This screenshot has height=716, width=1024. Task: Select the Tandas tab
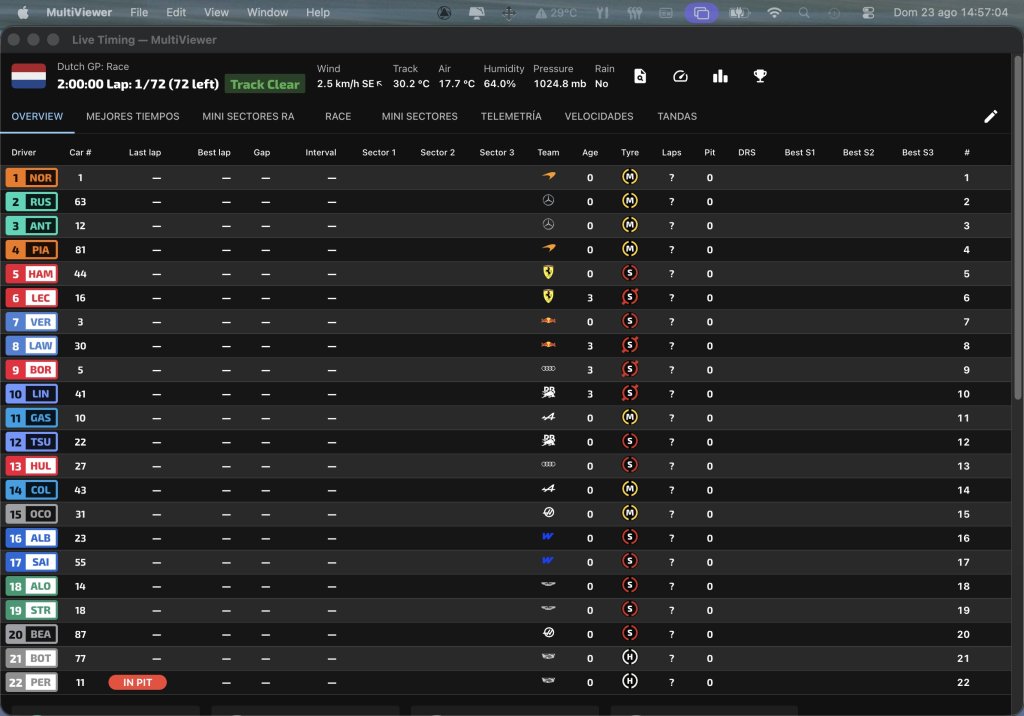tap(677, 116)
